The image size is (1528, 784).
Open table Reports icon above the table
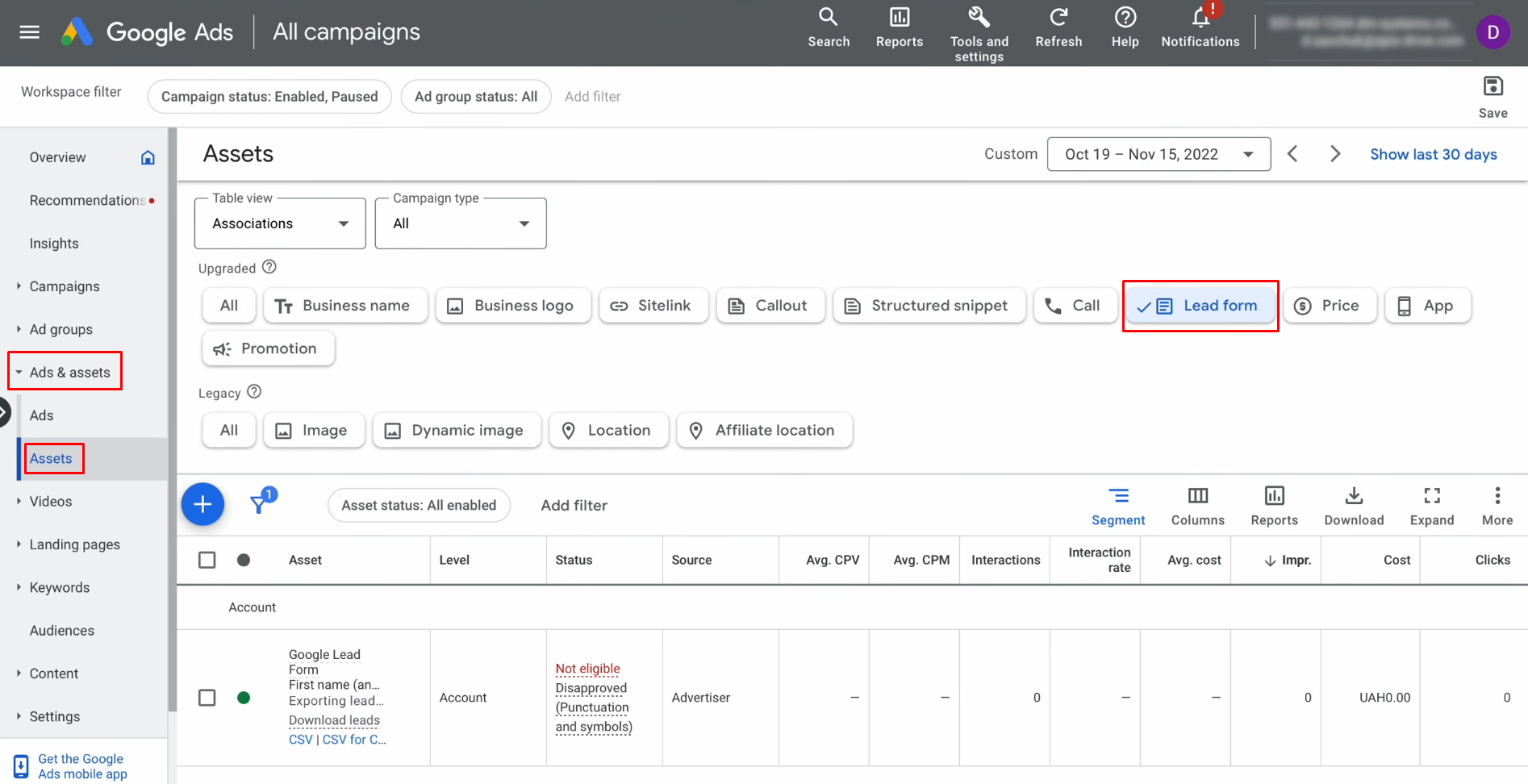click(1274, 507)
